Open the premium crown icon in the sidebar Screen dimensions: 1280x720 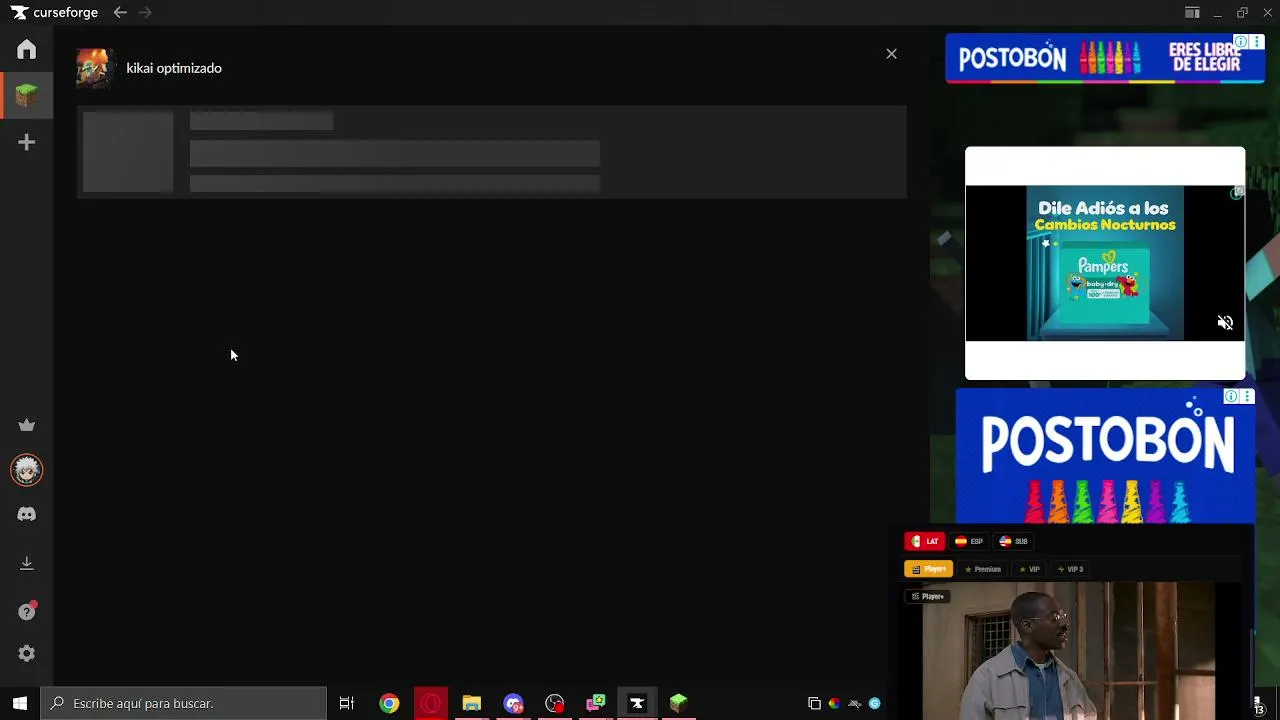point(27,425)
